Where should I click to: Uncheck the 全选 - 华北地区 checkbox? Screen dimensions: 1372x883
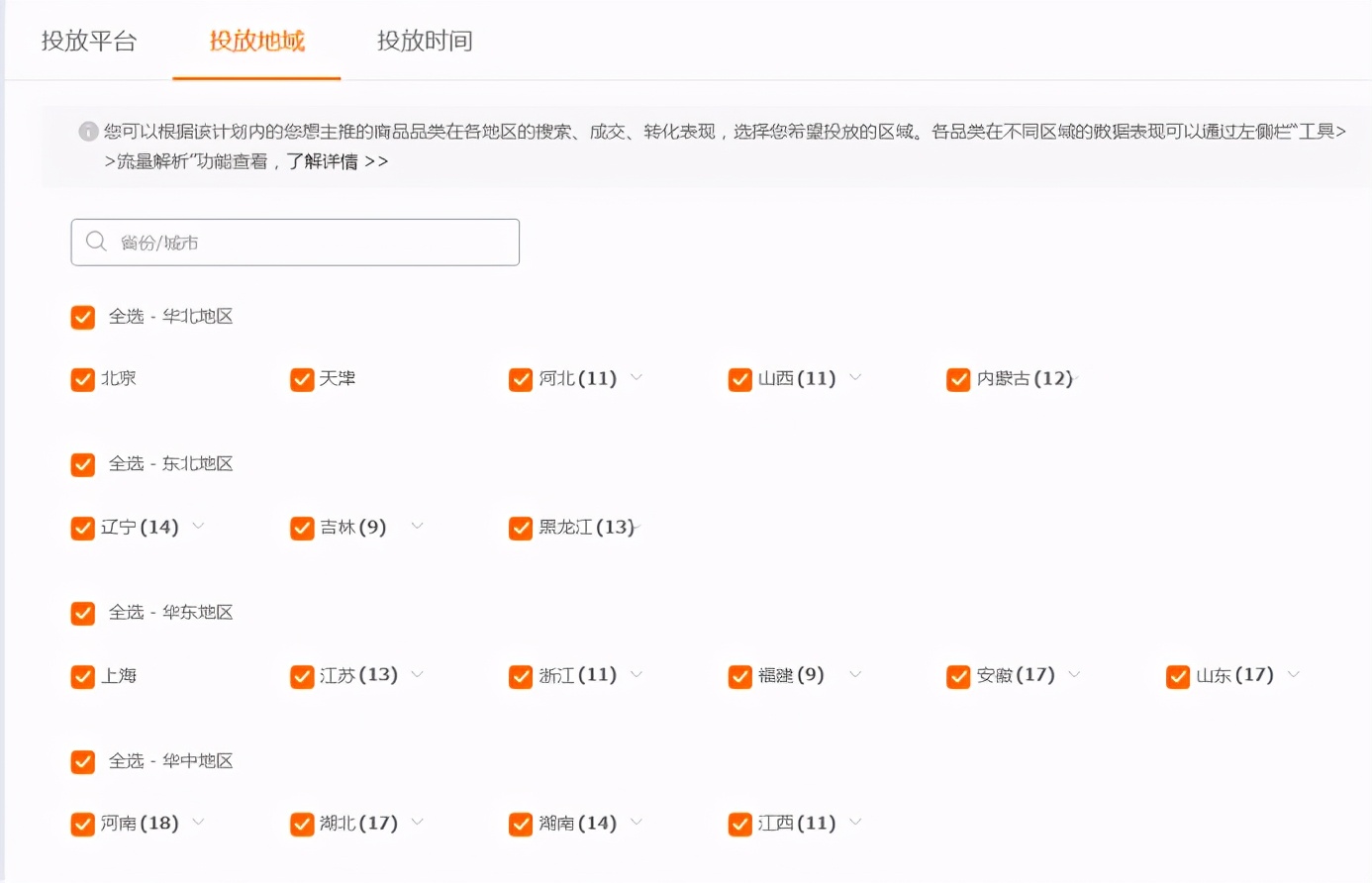pyautogui.click(x=82, y=317)
